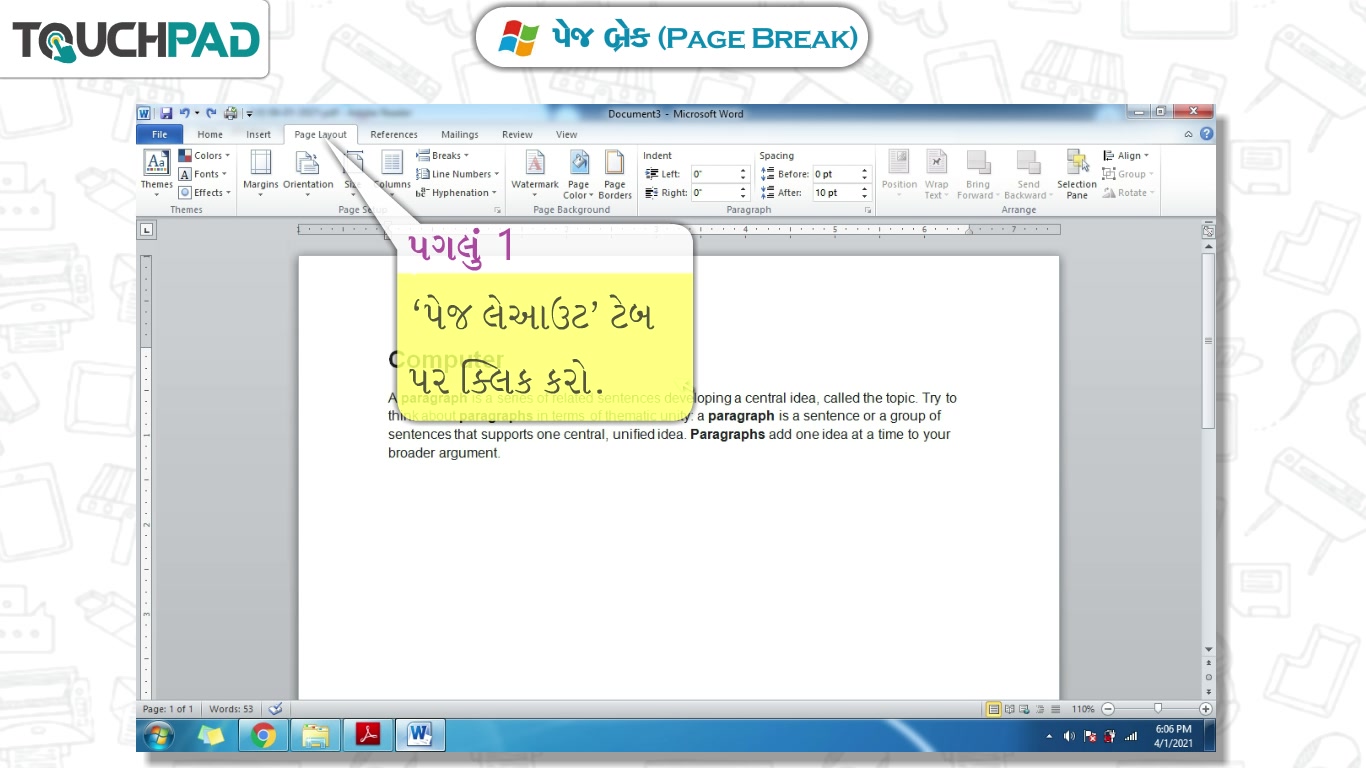Switch to the Home tab
Viewport: 1366px width, 768px height.
pyautogui.click(x=210, y=134)
